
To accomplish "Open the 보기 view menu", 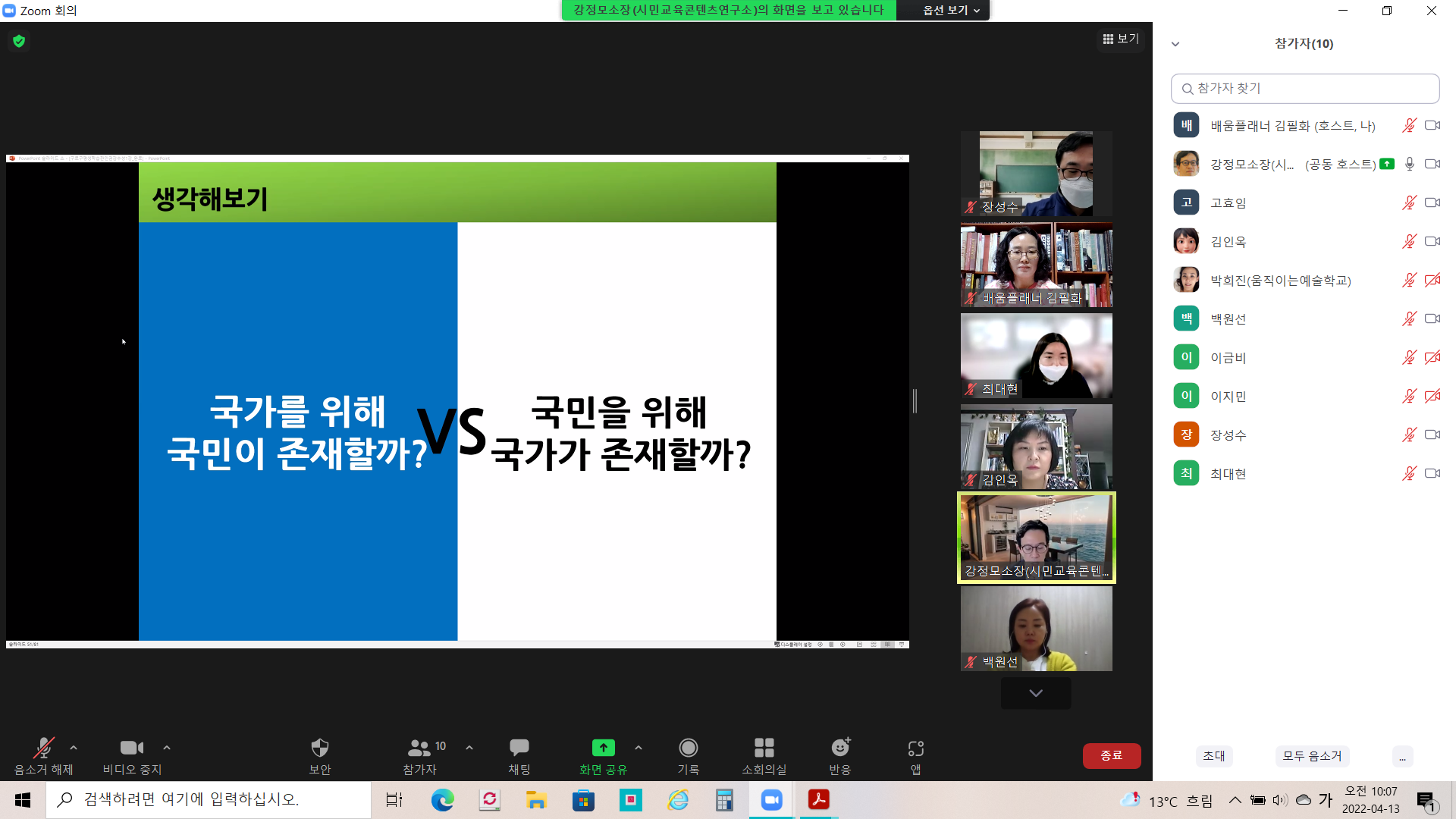I will point(1121,39).
